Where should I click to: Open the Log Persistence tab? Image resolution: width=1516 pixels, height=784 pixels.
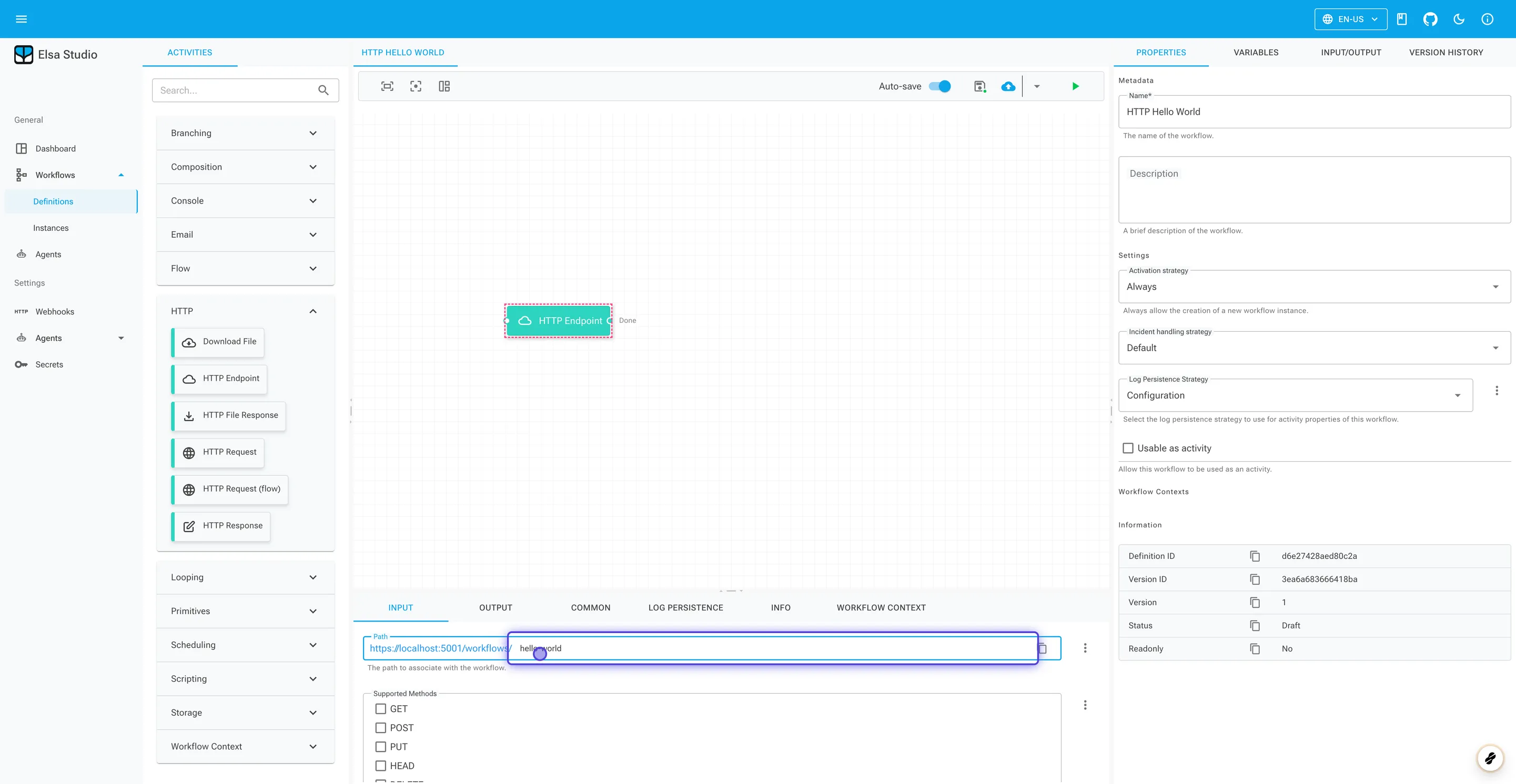click(685, 607)
